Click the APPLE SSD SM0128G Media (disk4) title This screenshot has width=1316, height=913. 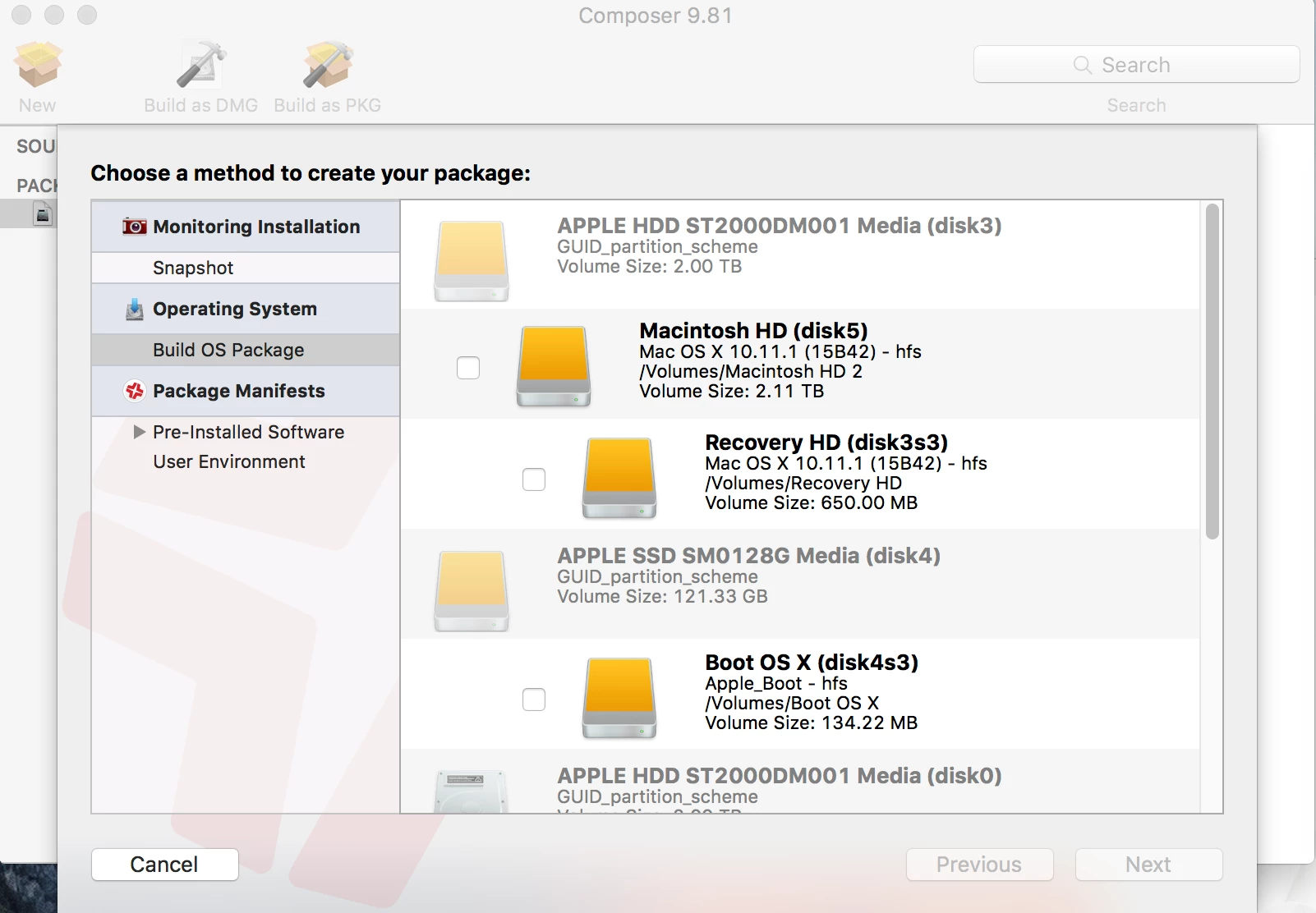coord(749,556)
